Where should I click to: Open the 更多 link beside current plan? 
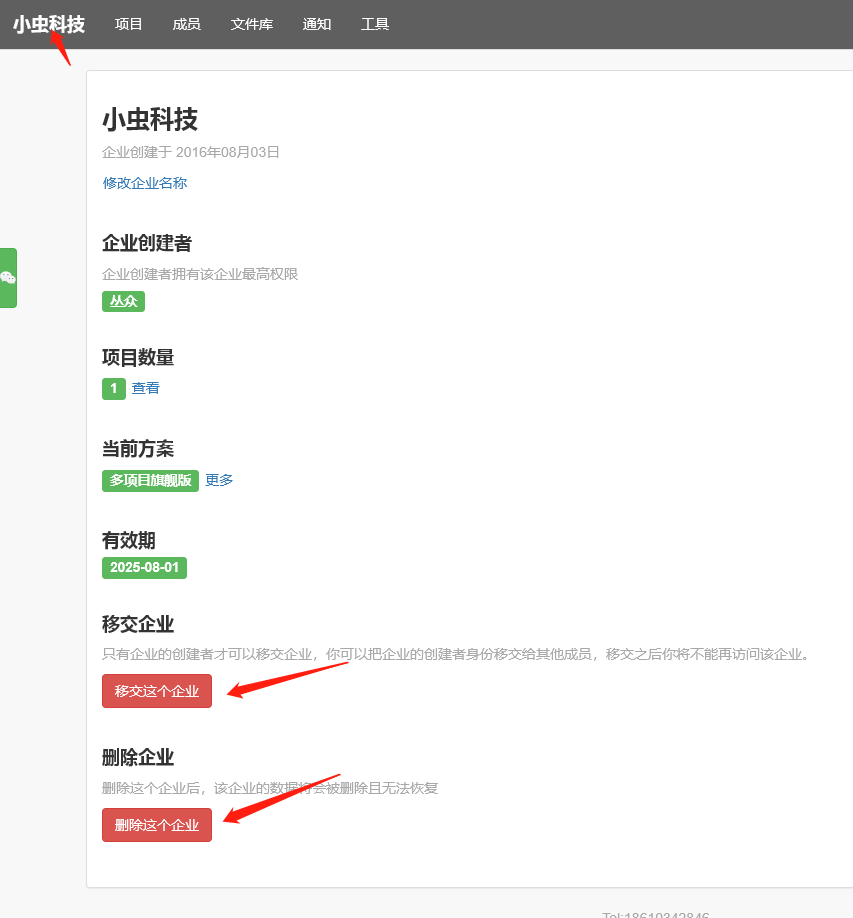(x=219, y=480)
